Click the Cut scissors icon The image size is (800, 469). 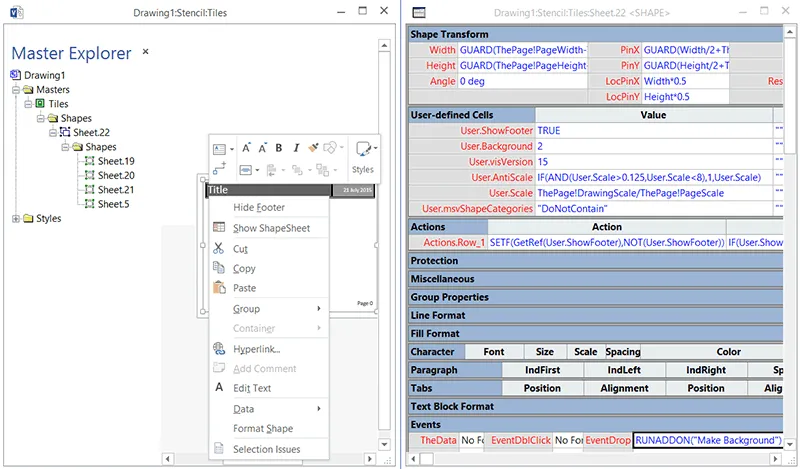tap(218, 248)
